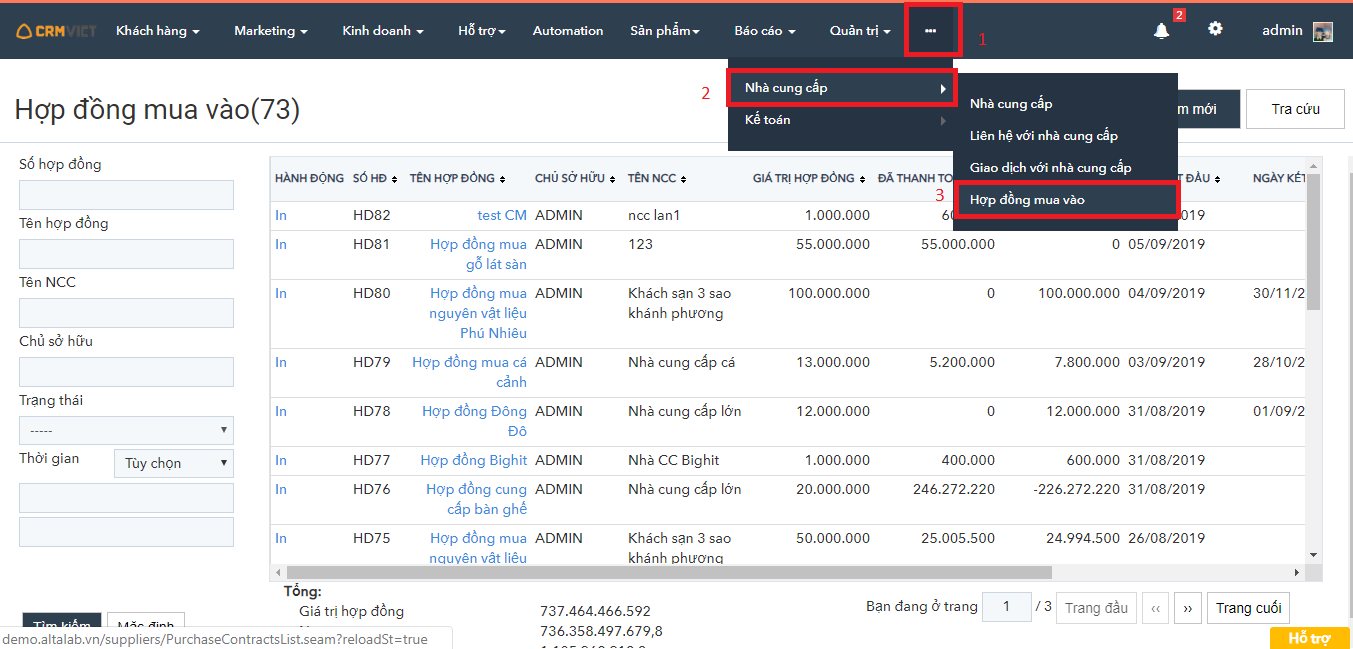Image resolution: width=1353 pixels, height=649 pixels.
Task: Click the yellow Hỗ trợ button
Action: pyautogui.click(x=1309, y=638)
